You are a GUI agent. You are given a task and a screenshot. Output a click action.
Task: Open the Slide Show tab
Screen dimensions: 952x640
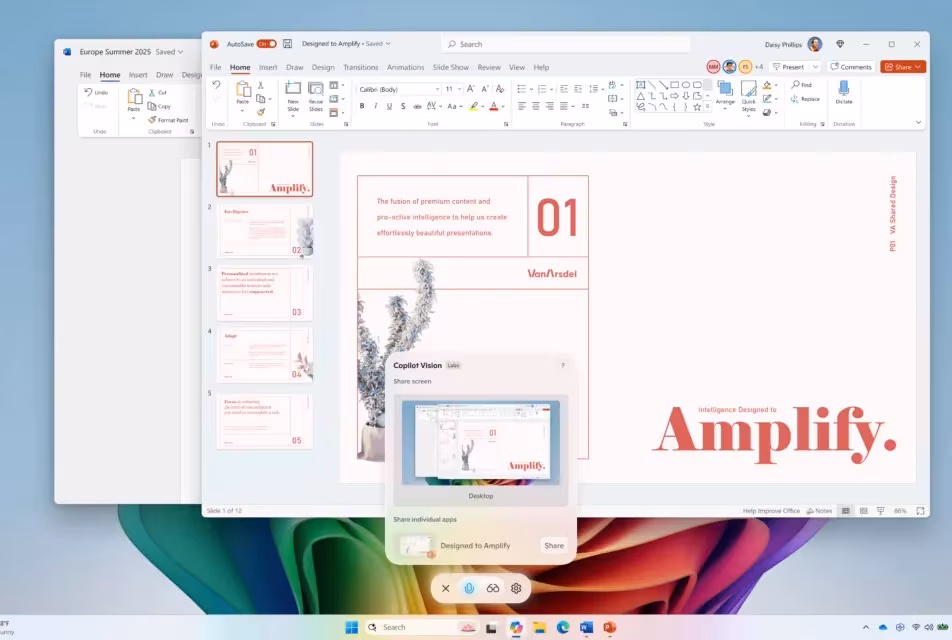(x=450, y=67)
